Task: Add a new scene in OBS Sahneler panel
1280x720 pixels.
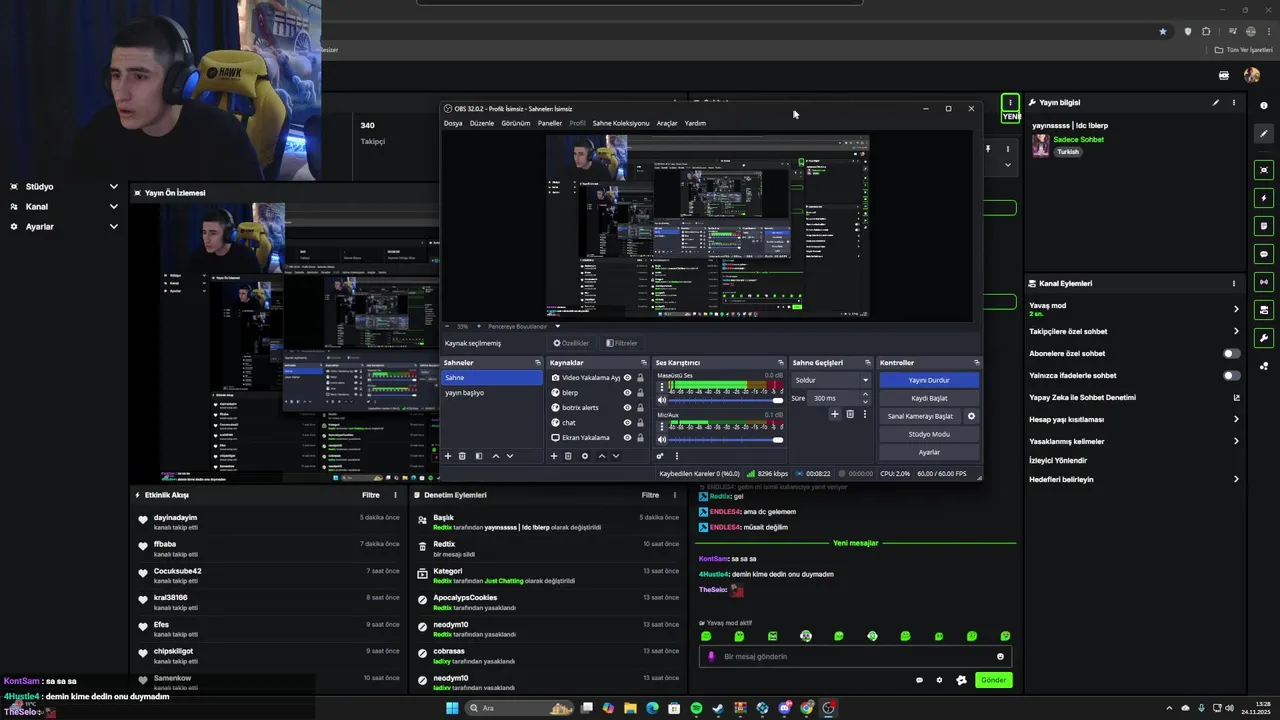Action: pos(448,456)
